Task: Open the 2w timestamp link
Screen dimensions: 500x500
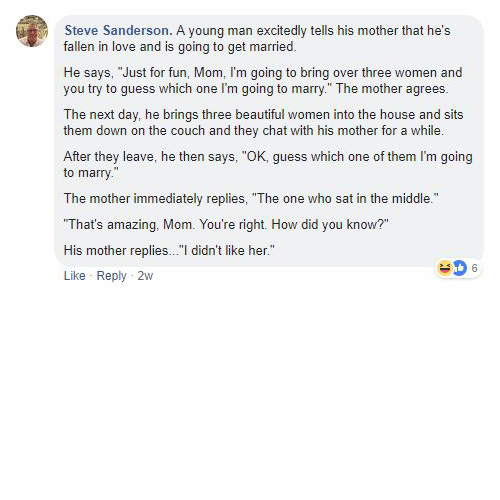Action: 145,276
